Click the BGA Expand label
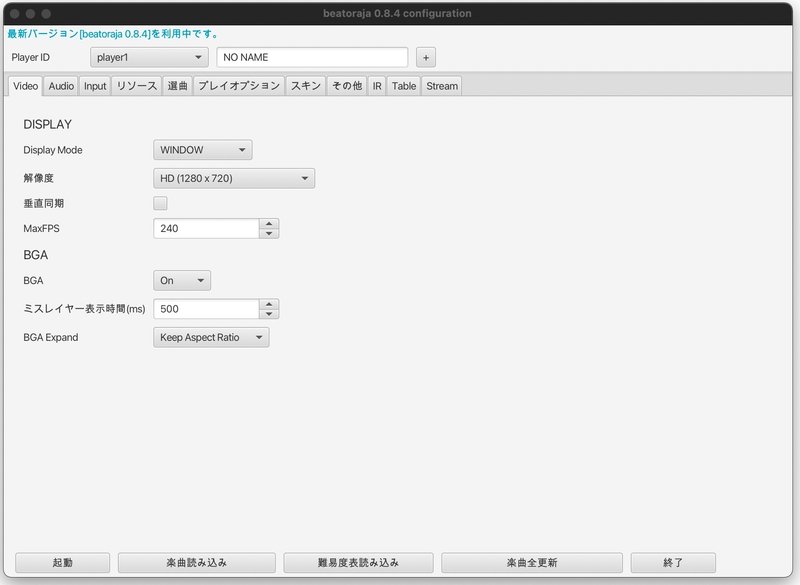This screenshot has width=800, height=585. click(51, 337)
